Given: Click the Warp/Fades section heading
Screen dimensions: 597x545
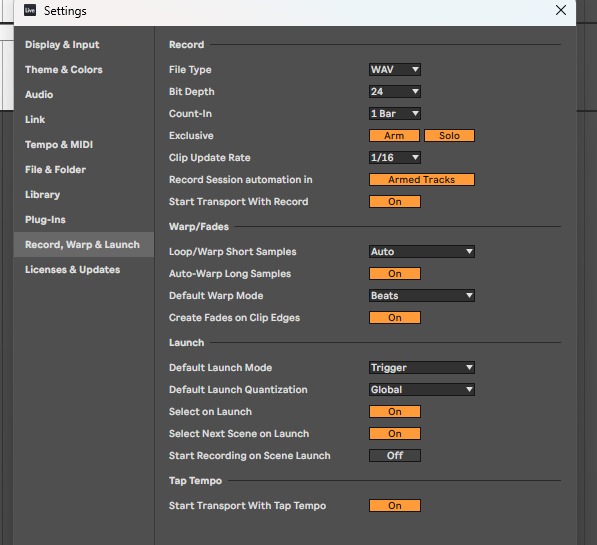Looking at the screenshot, I should pos(199,227).
